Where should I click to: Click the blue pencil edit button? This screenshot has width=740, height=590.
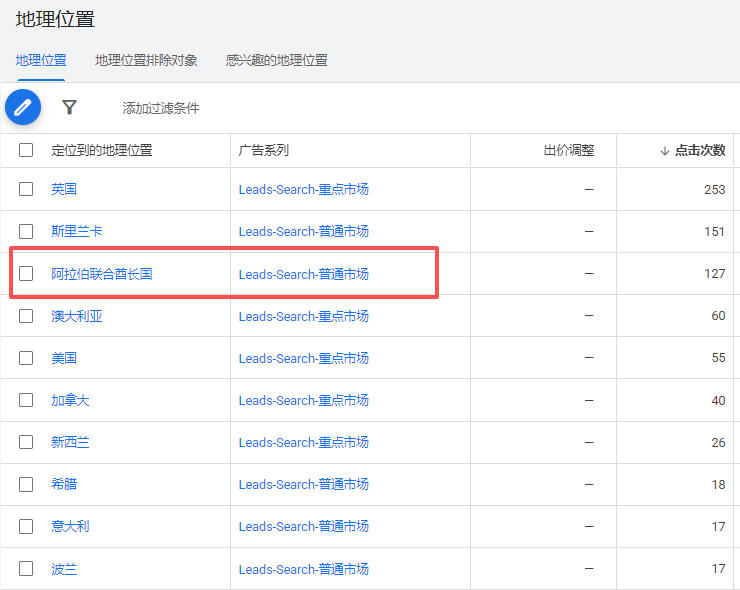(23, 107)
